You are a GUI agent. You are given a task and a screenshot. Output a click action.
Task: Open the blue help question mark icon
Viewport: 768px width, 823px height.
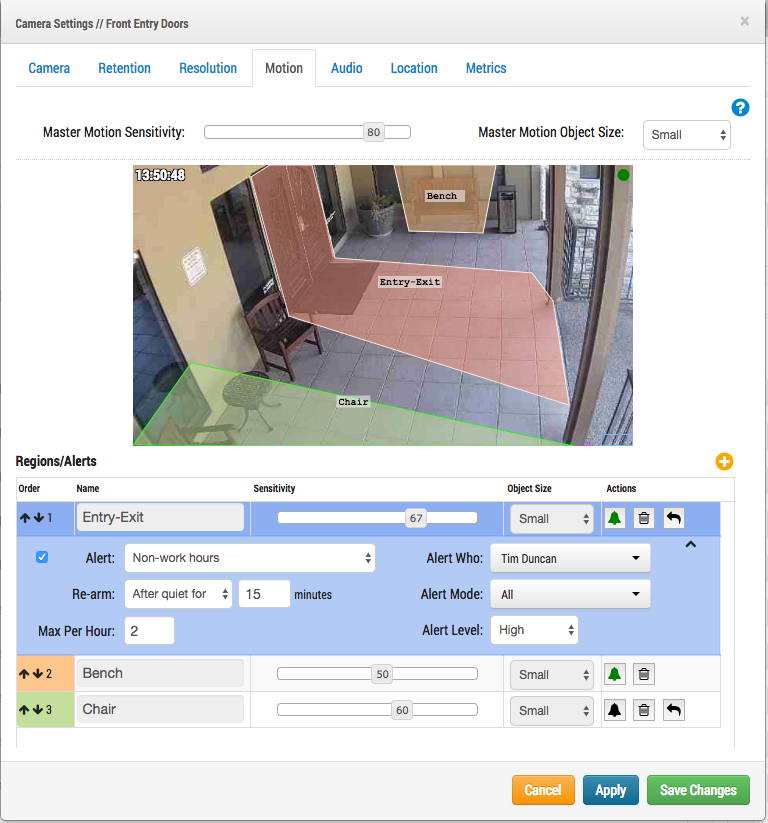click(740, 108)
